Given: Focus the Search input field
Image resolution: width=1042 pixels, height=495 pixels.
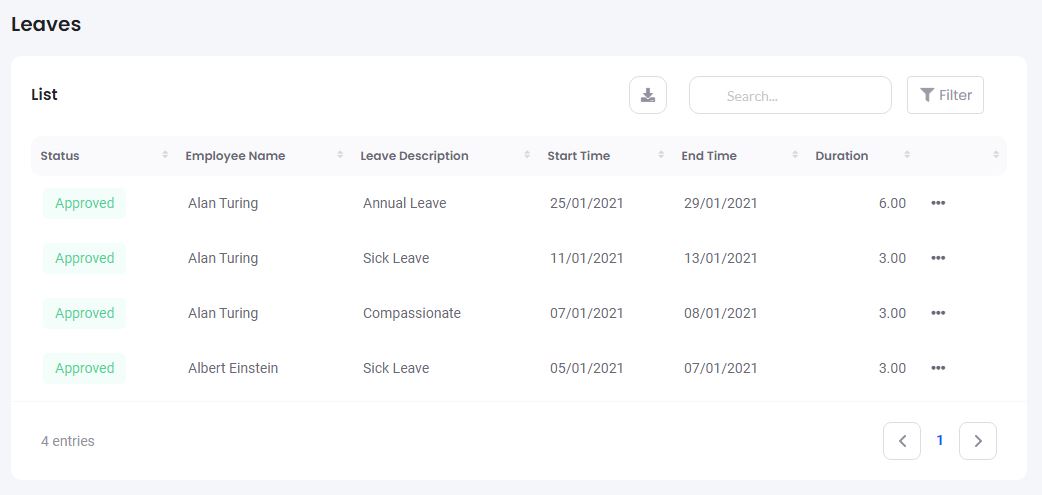Looking at the screenshot, I should [790, 96].
